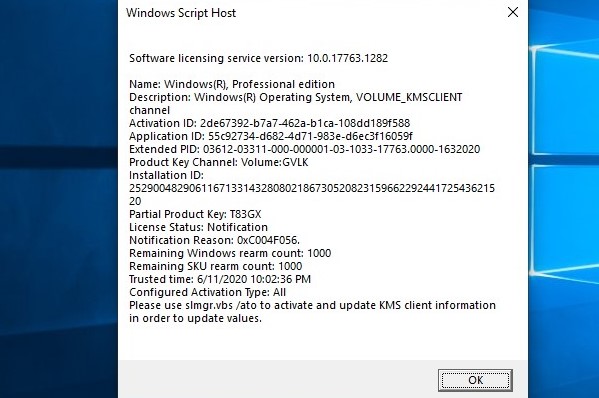Click the 'in order to update values.' line
The height and width of the screenshot is (398, 599).
195,318
